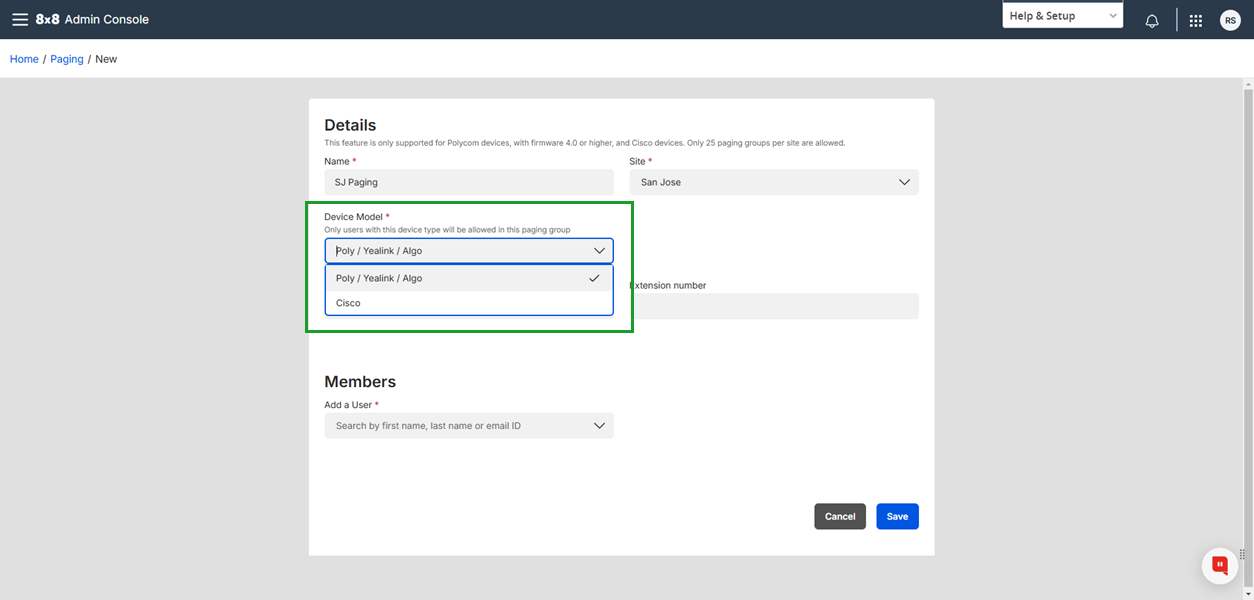This screenshot has width=1254, height=600.
Task: Open the apps grid launcher
Action: tap(1196, 20)
